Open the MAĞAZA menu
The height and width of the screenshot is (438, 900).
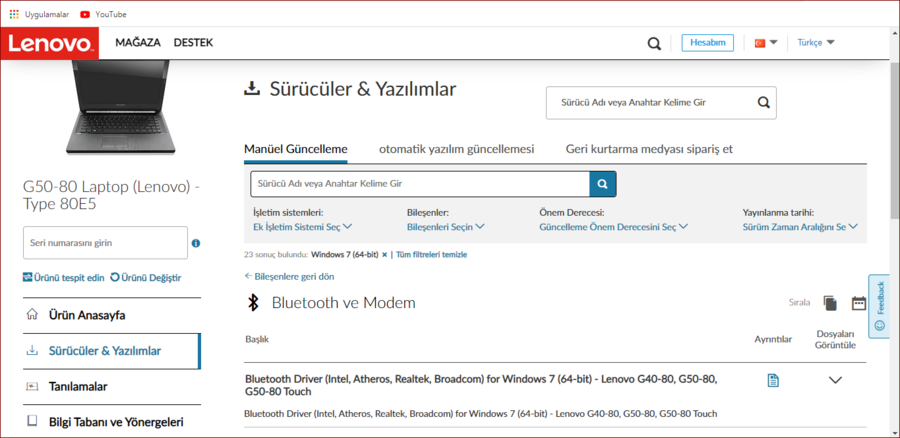[138, 42]
